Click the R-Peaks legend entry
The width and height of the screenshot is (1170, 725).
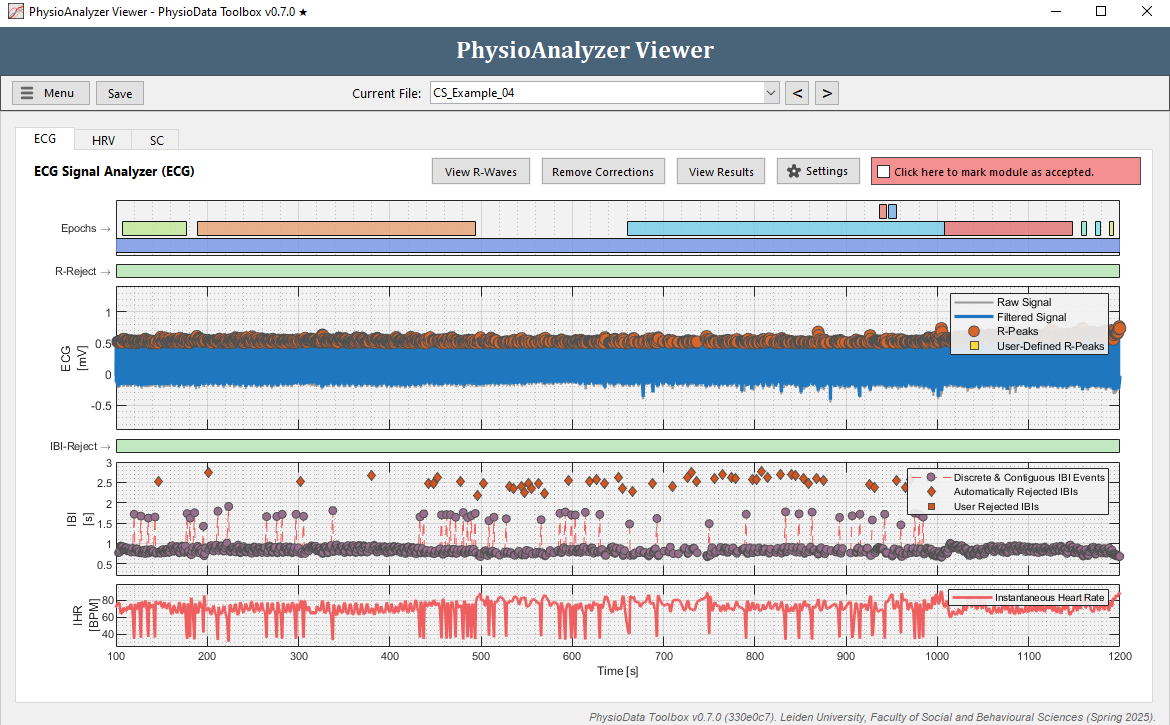click(x=1017, y=331)
